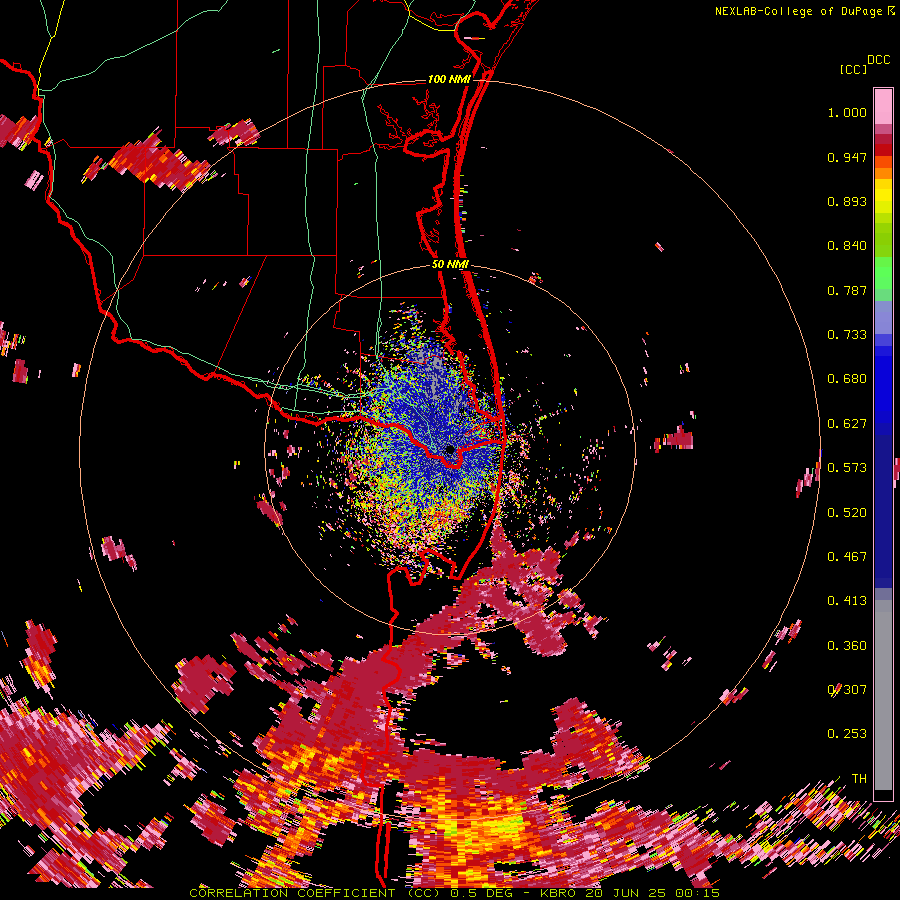Click the [CC] label above color bar
Viewport: 900px width, 900px height.
coord(853,69)
